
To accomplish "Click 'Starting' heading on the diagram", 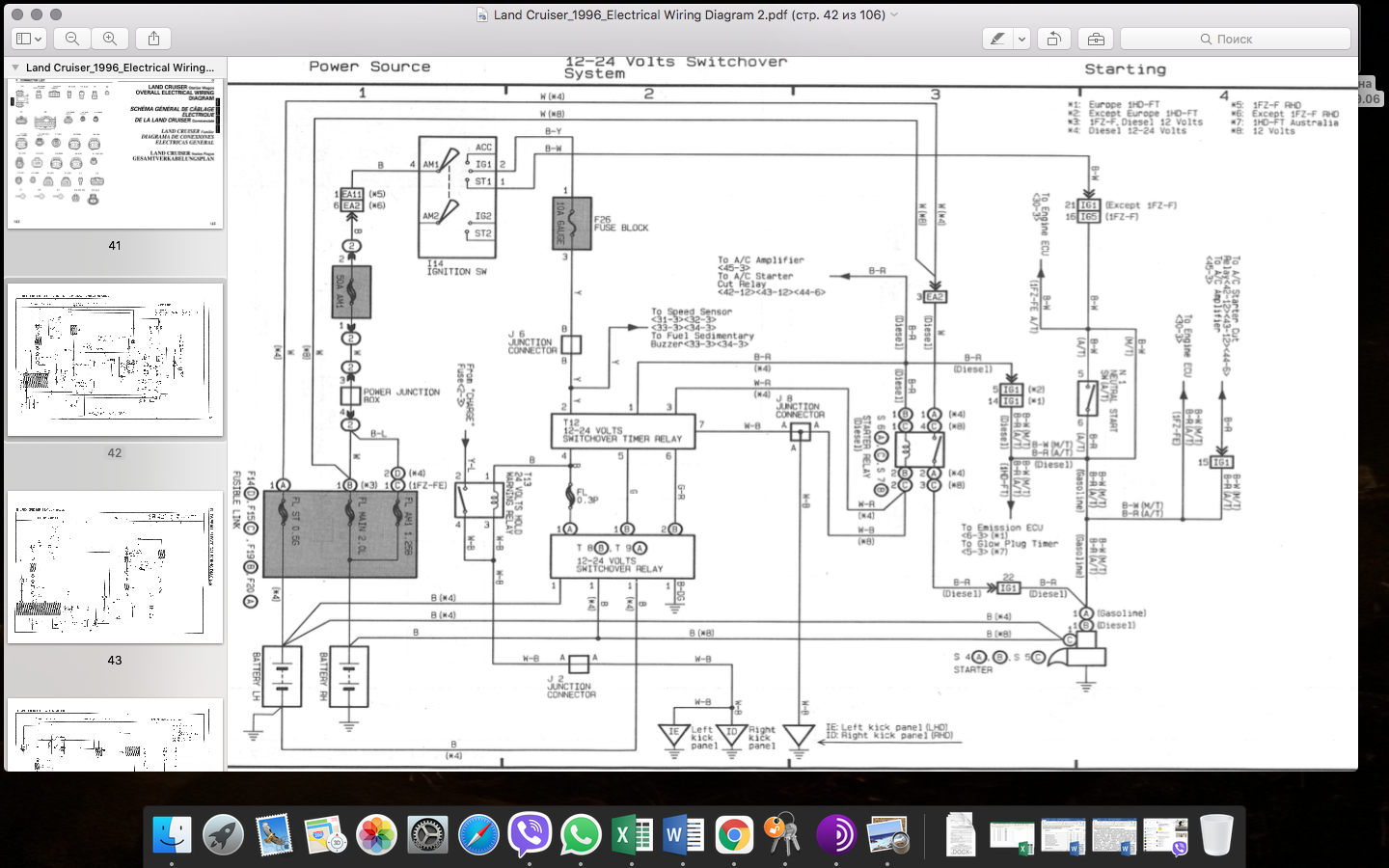I will click(1125, 69).
